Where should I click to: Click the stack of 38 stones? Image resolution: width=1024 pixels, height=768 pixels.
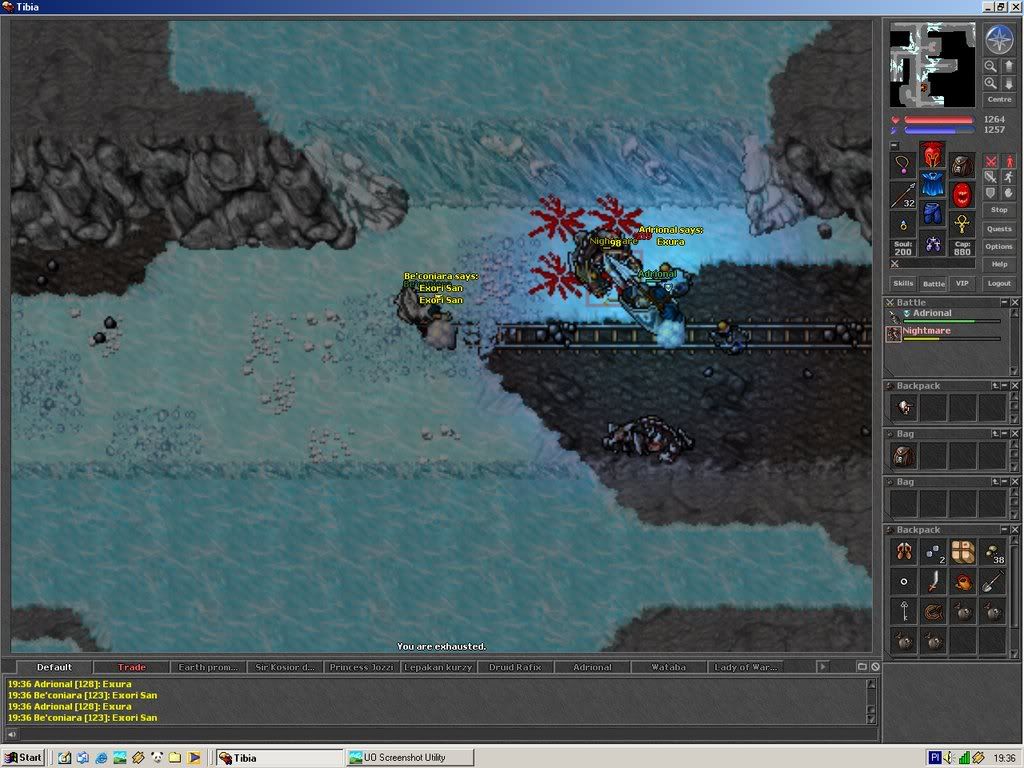pyautogui.click(x=992, y=551)
